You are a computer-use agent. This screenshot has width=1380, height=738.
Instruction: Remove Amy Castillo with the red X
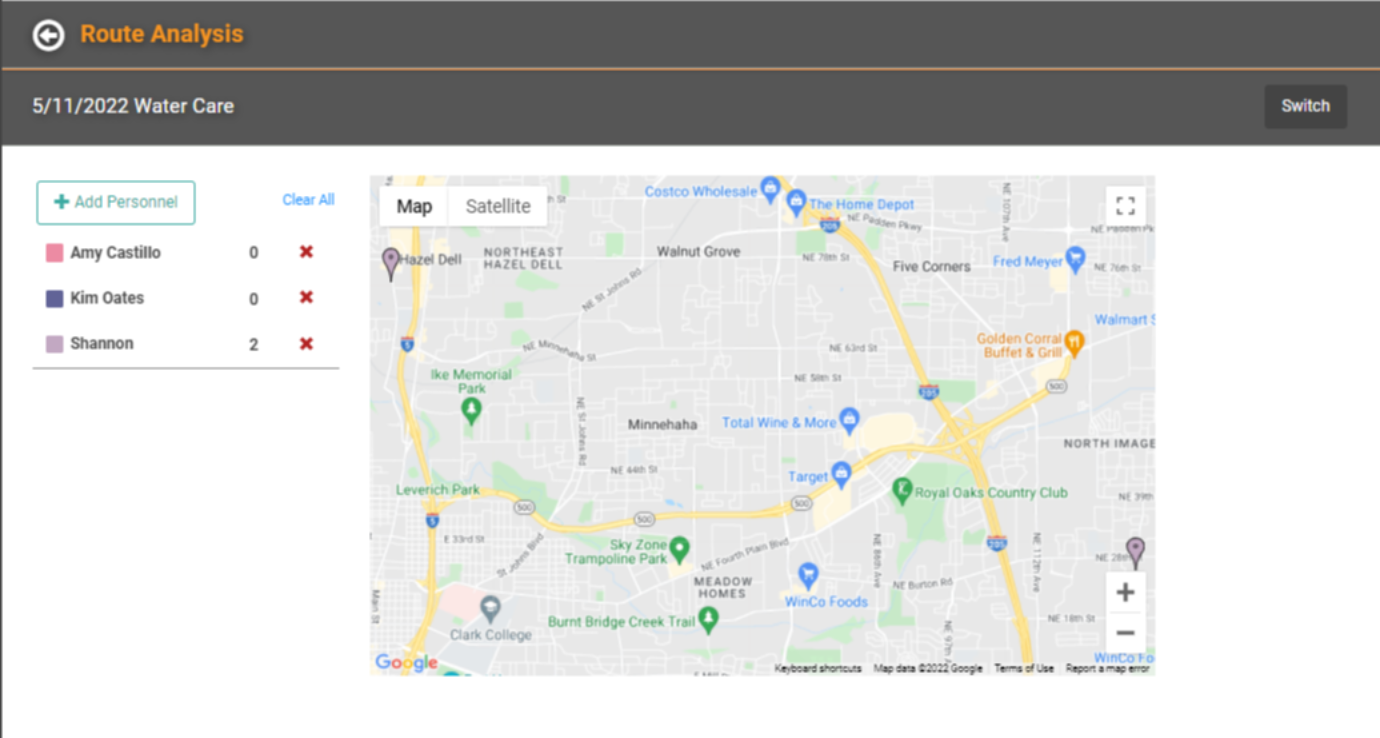306,252
